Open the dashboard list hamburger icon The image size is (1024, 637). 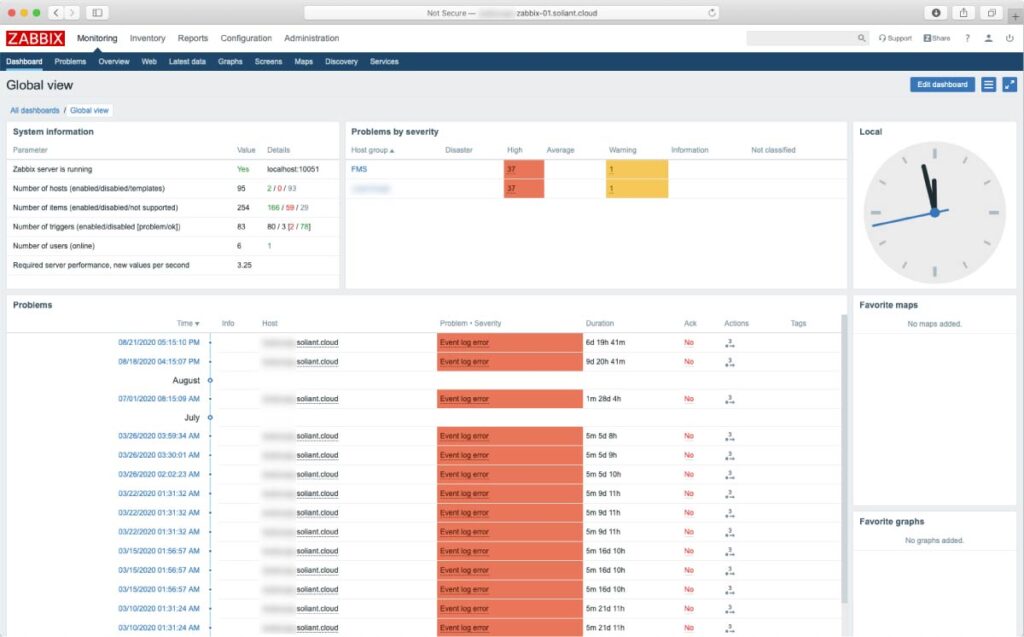pyautogui.click(x=990, y=85)
